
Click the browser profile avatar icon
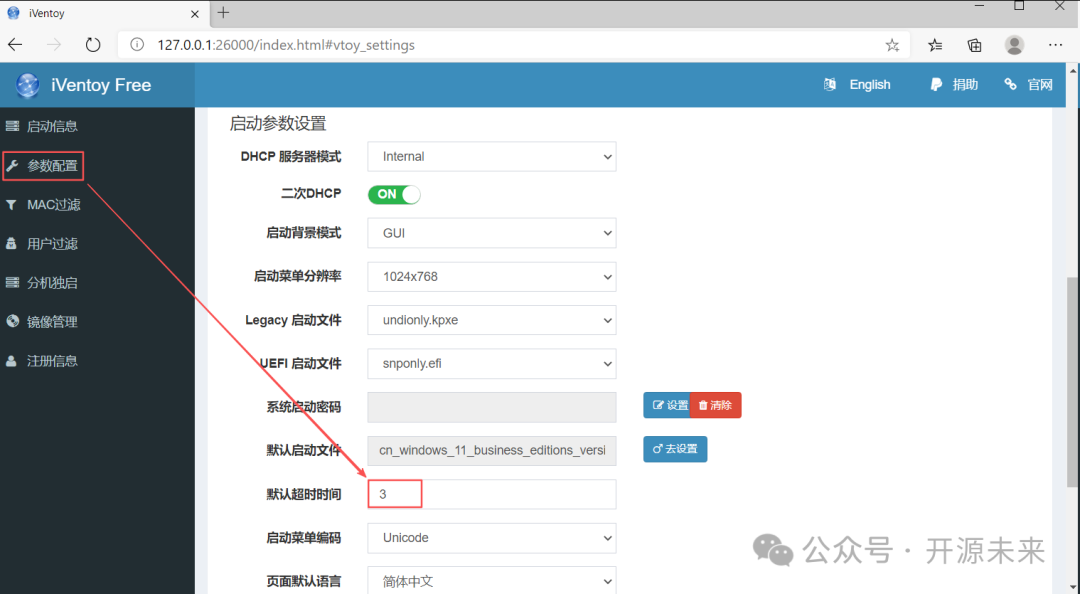pyautogui.click(x=1014, y=45)
